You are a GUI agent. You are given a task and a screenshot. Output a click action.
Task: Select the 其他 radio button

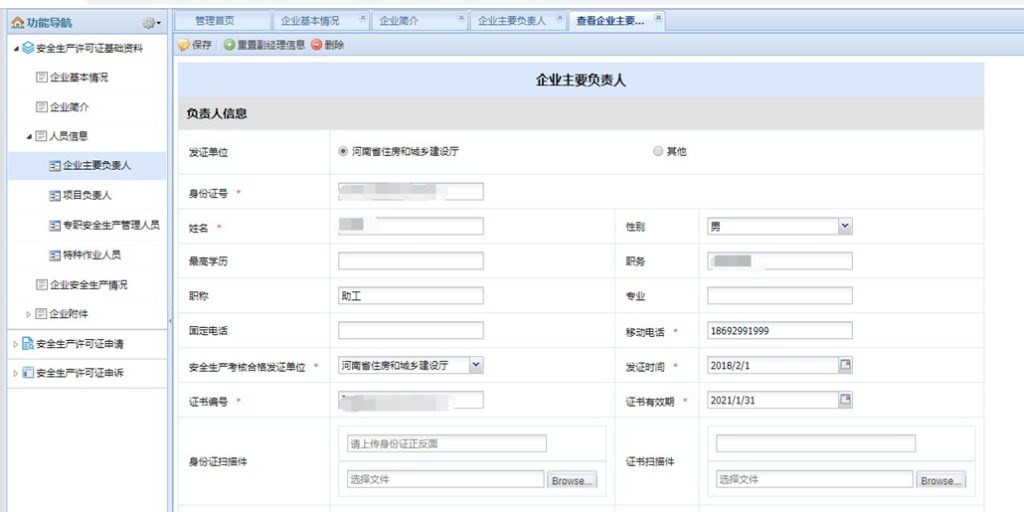pos(657,152)
